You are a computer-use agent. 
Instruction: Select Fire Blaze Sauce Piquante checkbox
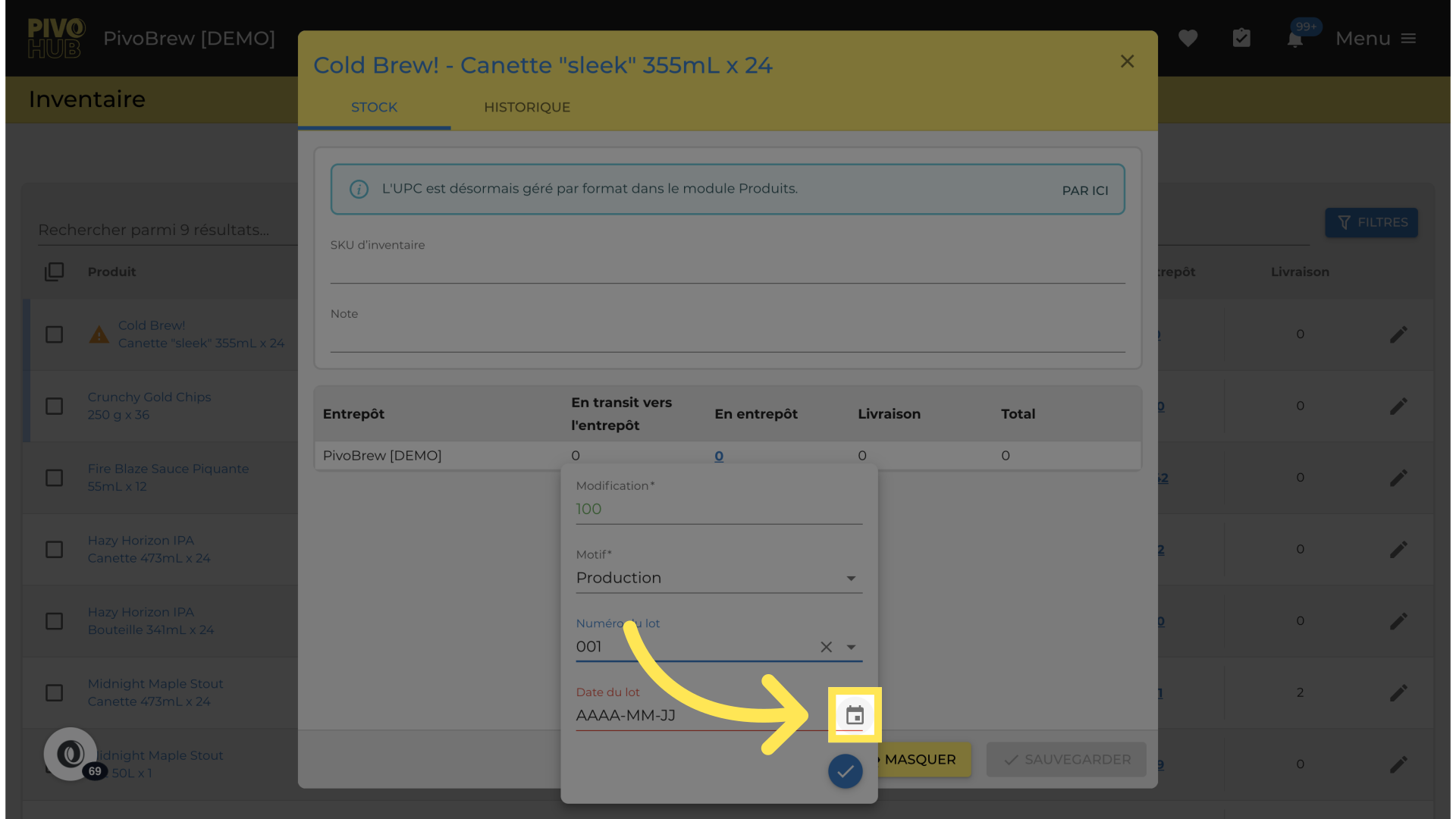coord(55,478)
